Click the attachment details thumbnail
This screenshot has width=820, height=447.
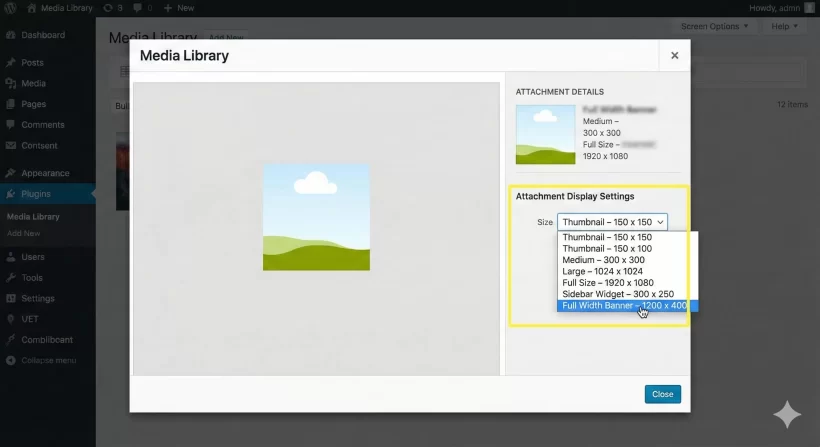click(x=545, y=134)
